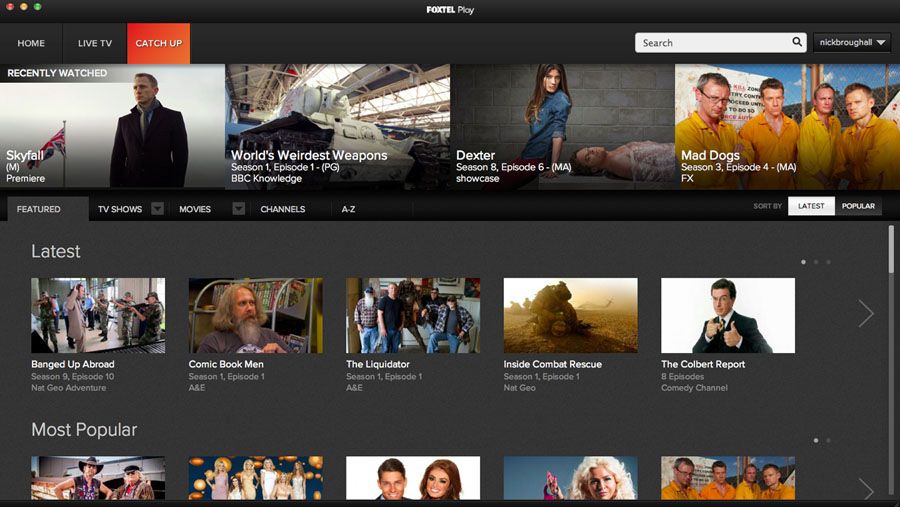
Task: Click 'Nat Geo Adventure' channel text
Action: 68,388
